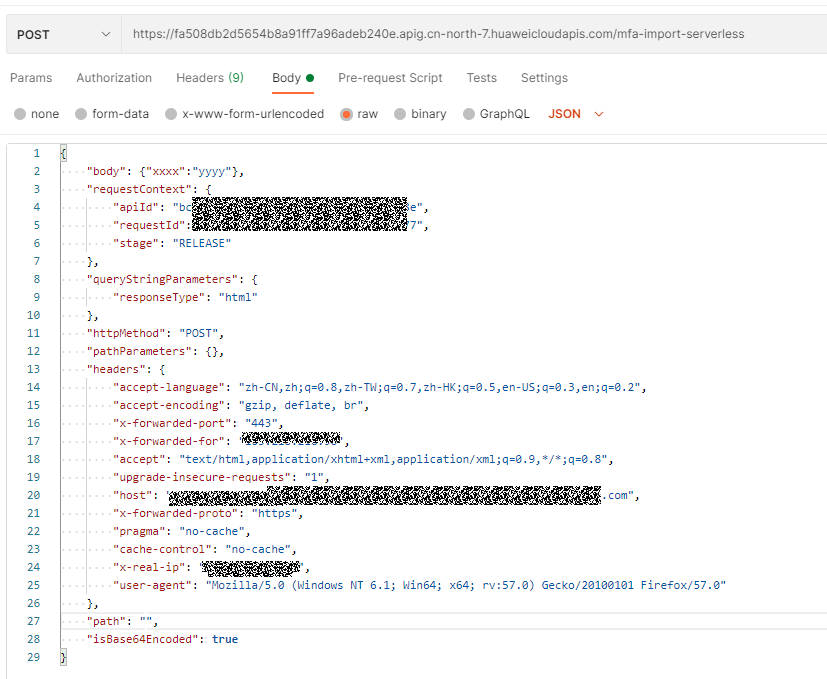
Task: Click the "isBase64Encoded" true value in editor
Action: pyautogui.click(x=225, y=639)
